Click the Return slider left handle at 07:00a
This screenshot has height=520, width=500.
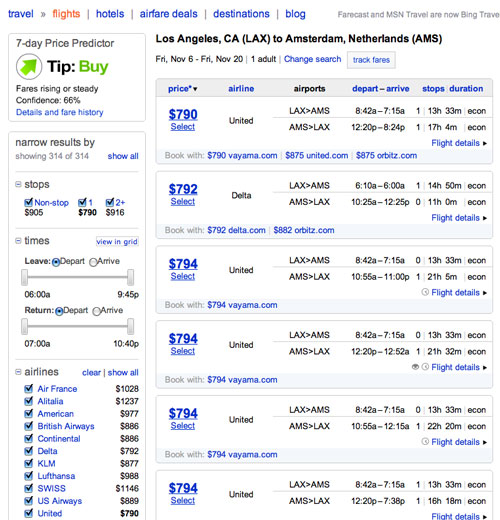click(24, 326)
